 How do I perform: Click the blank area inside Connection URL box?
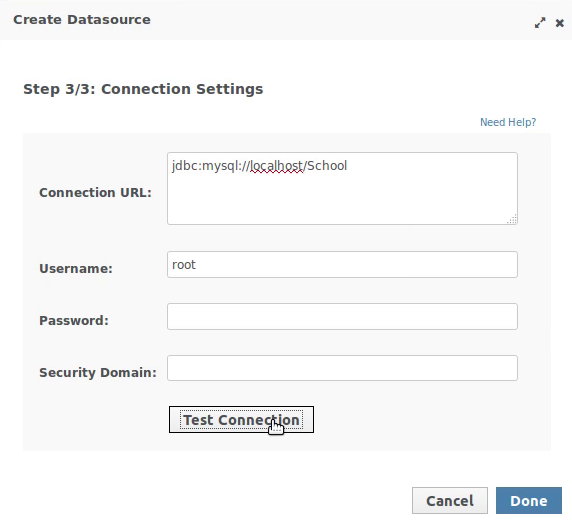click(342, 199)
